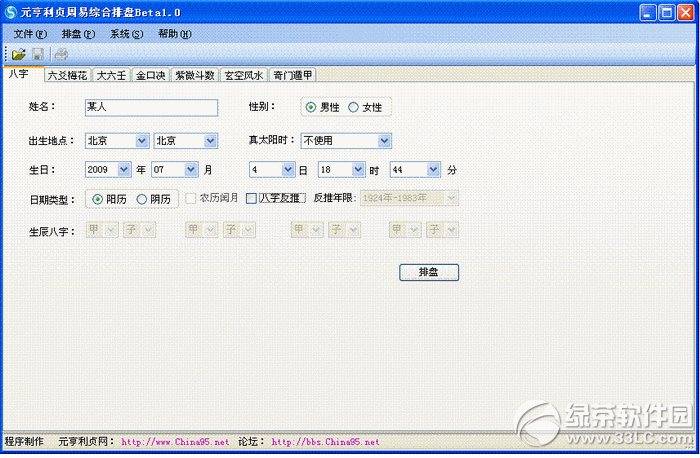Choose the 阴历 date type option
Viewport: 700px width, 458px height.
(x=141, y=199)
